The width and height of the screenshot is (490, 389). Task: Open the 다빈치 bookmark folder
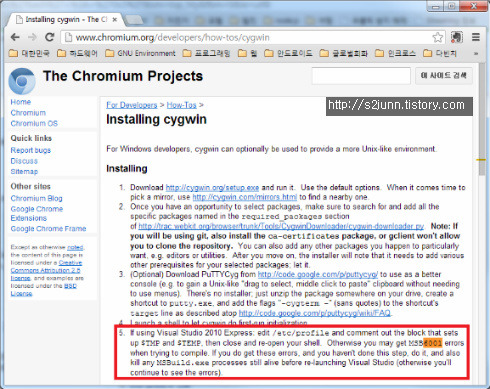(x=440, y=53)
